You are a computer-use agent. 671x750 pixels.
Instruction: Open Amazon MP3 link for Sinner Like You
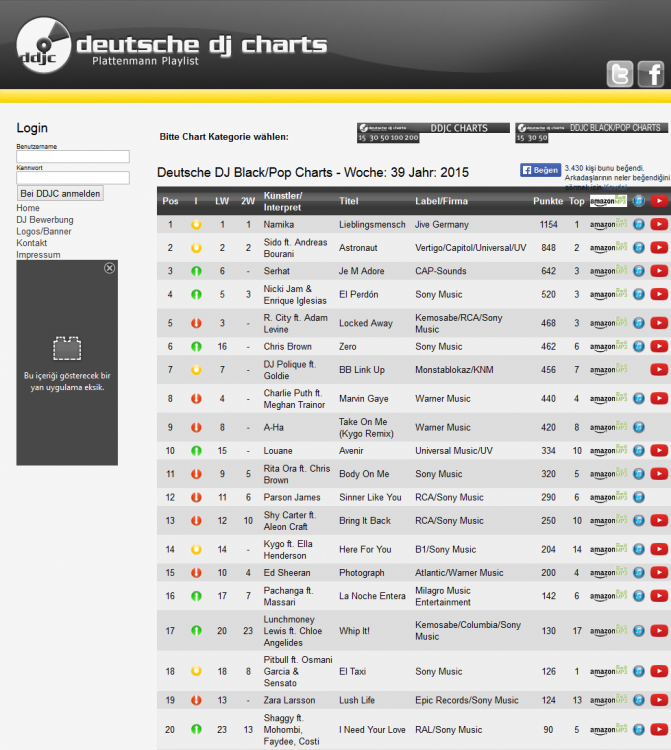coord(608,497)
